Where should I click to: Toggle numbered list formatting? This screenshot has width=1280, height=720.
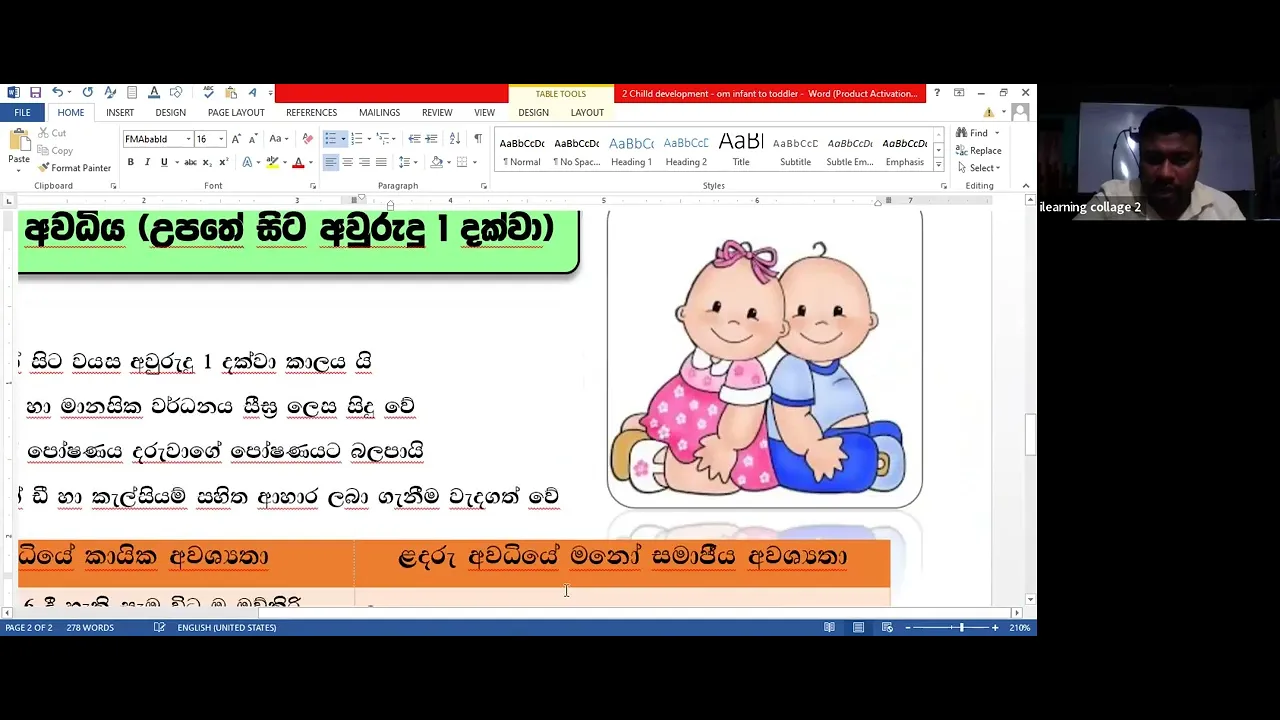(357, 139)
